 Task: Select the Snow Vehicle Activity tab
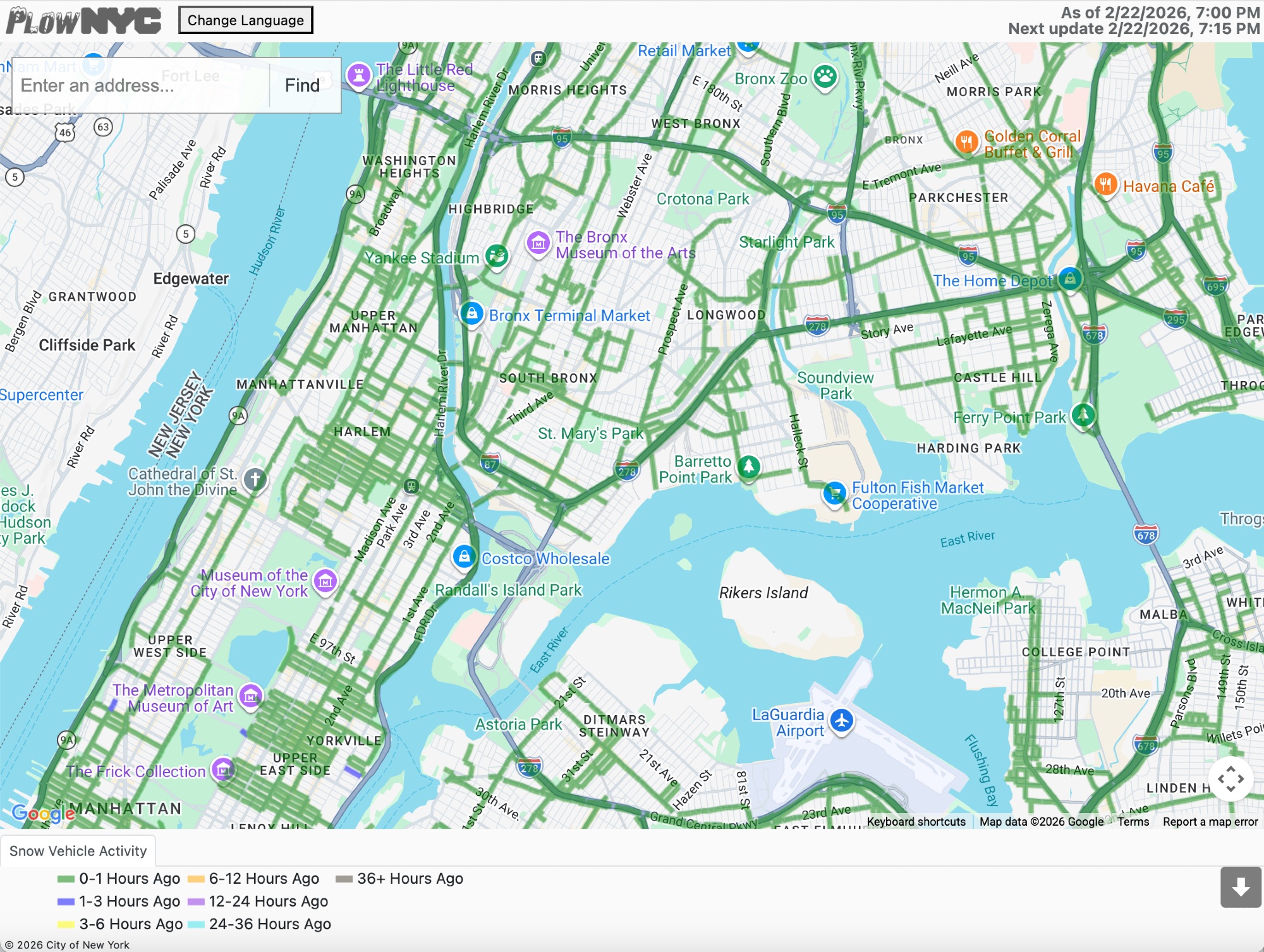tap(78, 851)
